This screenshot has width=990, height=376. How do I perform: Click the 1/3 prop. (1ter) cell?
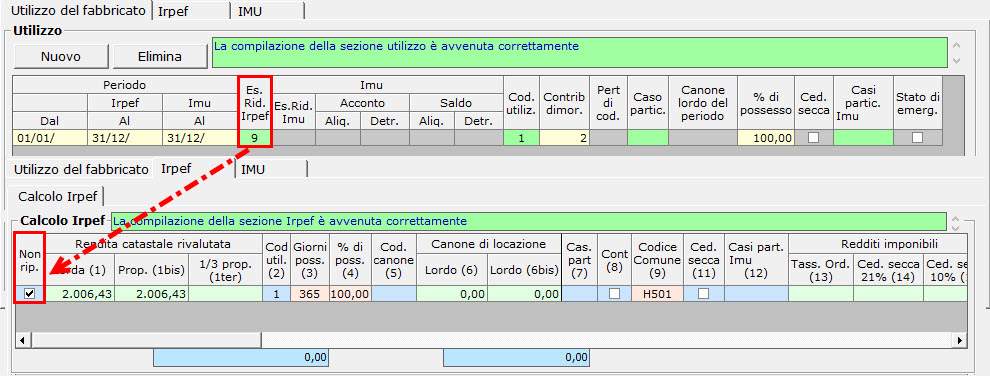[x=226, y=293]
